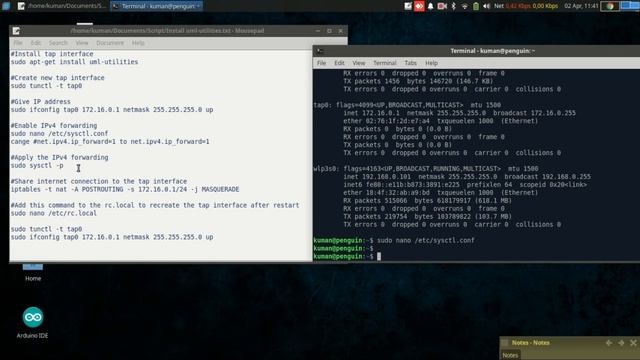Click the iptables POSTROUTING MASQUERADE line

click(x=125, y=189)
